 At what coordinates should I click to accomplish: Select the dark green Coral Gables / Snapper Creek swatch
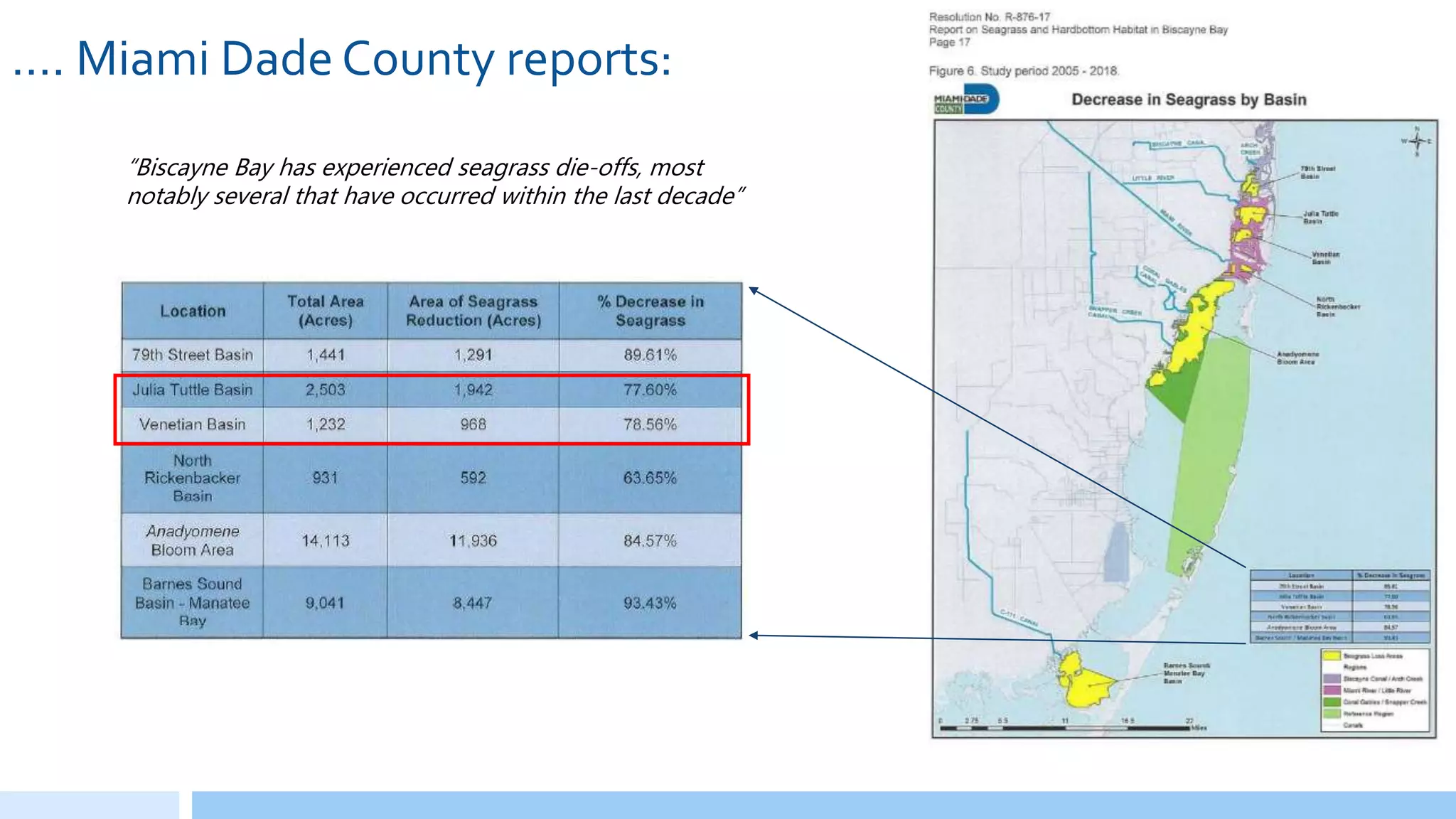tap(1332, 702)
